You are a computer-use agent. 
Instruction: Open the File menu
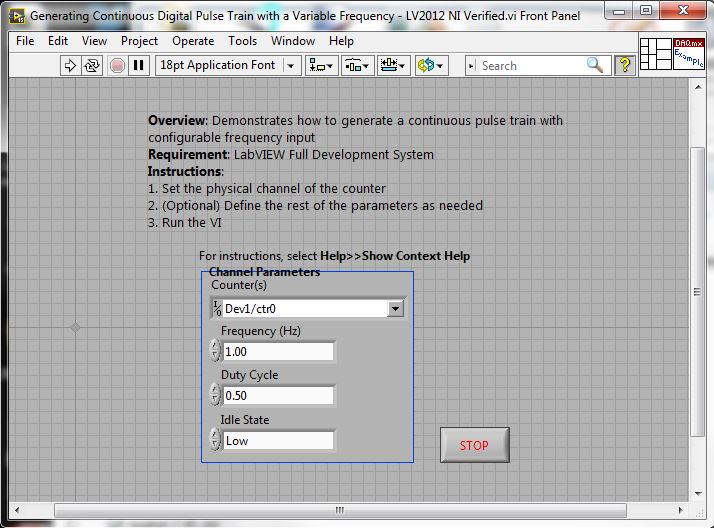[x=25, y=41]
